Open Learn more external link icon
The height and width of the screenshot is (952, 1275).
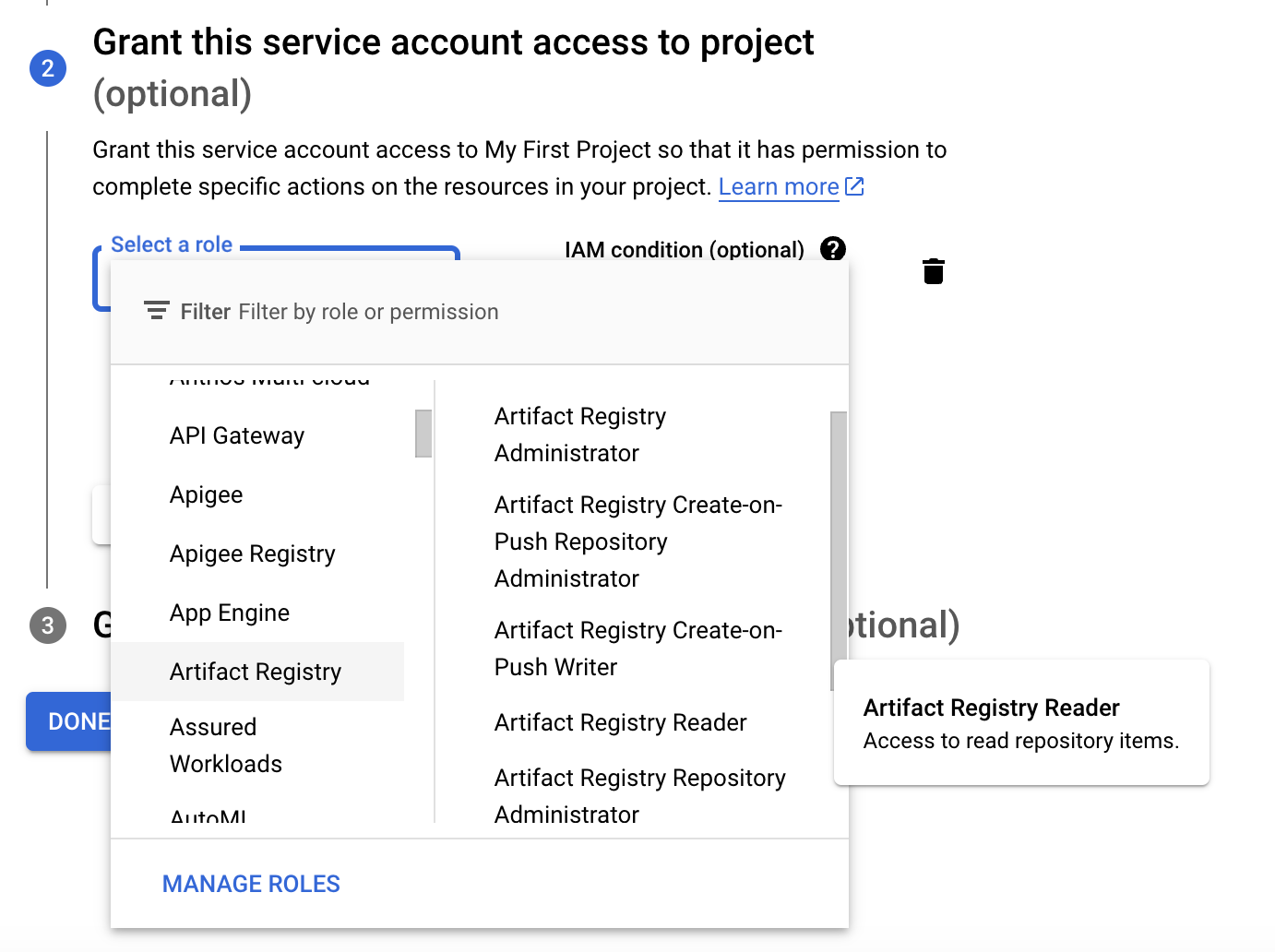coord(854,186)
